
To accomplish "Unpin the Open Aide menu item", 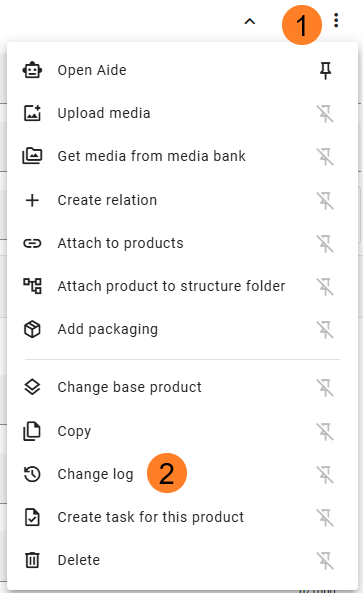I will [326, 70].
